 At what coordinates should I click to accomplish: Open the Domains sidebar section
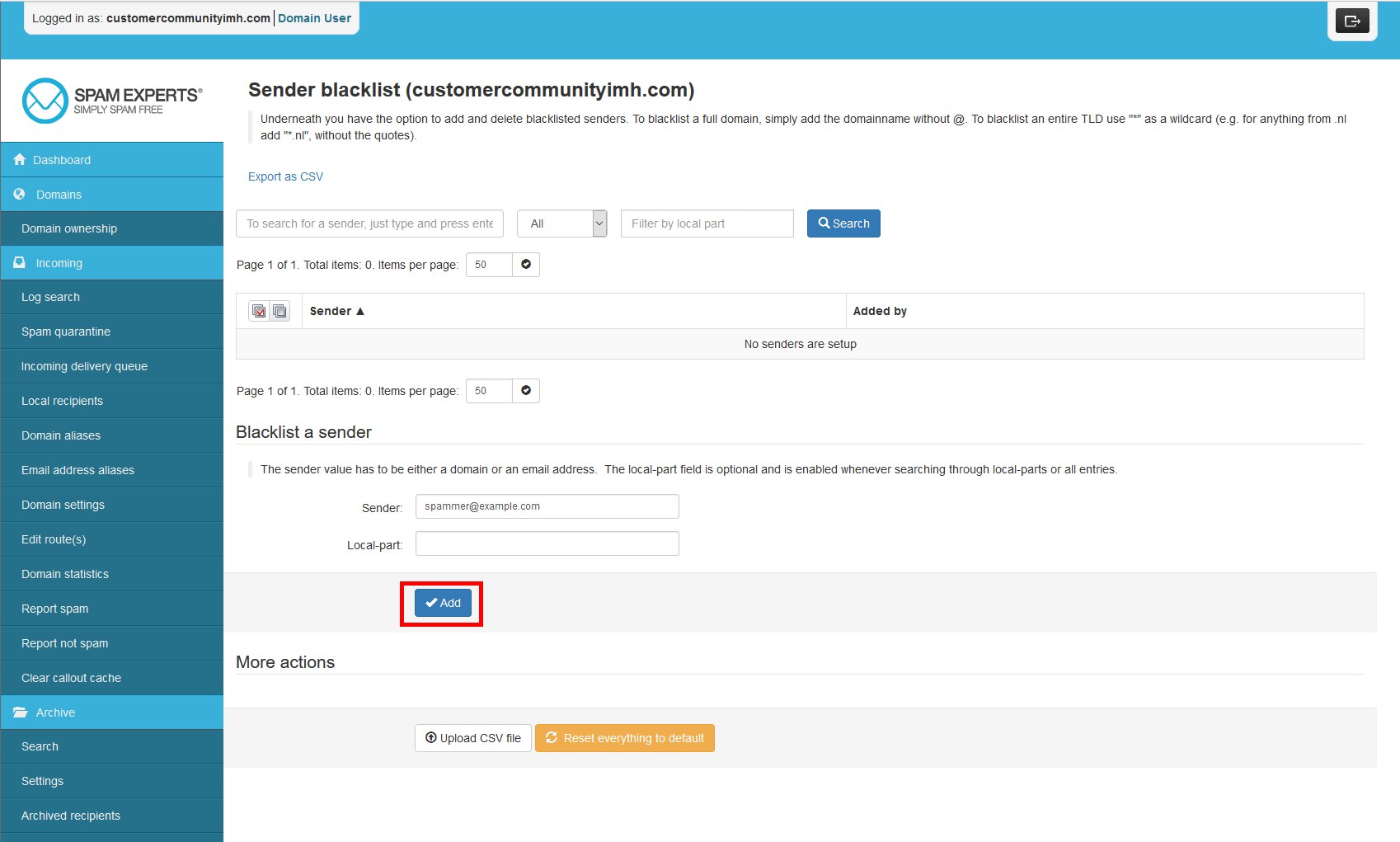point(112,195)
